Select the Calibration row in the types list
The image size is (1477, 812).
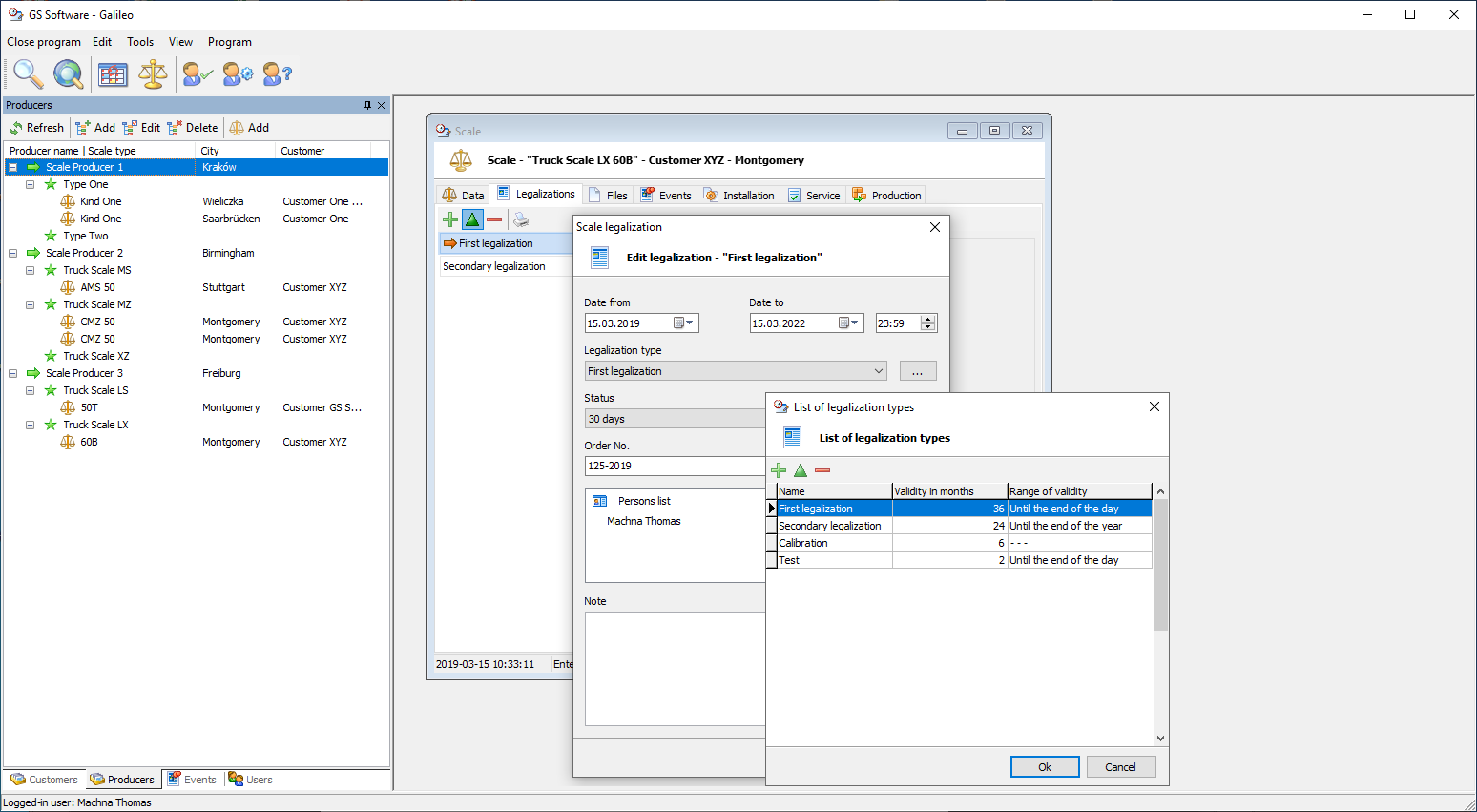(x=834, y=543)
